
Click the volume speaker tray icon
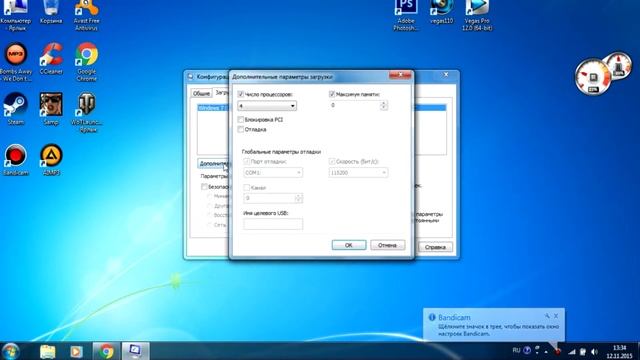pyautogui.click(x=594, y=351)
